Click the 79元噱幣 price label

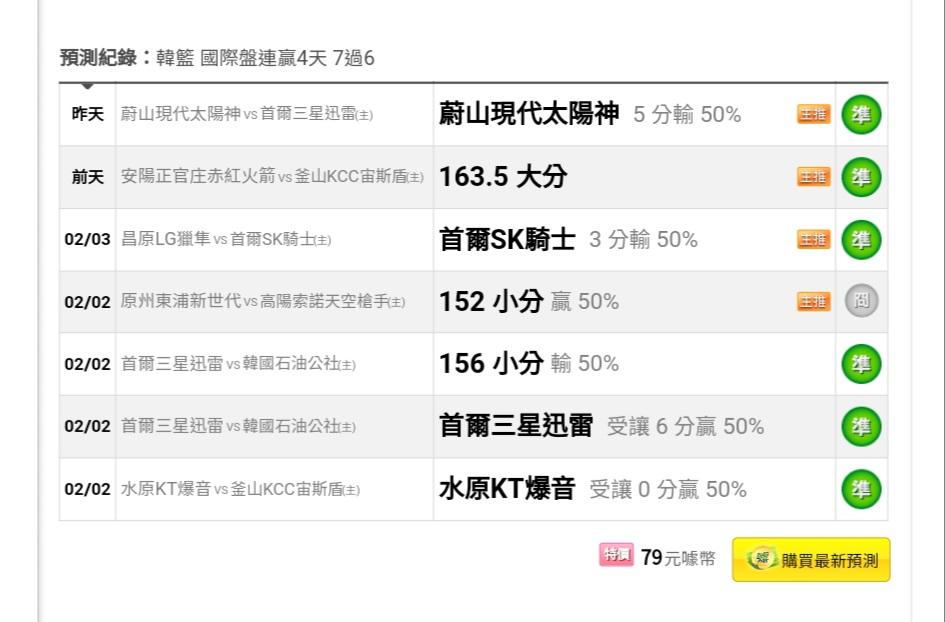(x=678, y=558)
